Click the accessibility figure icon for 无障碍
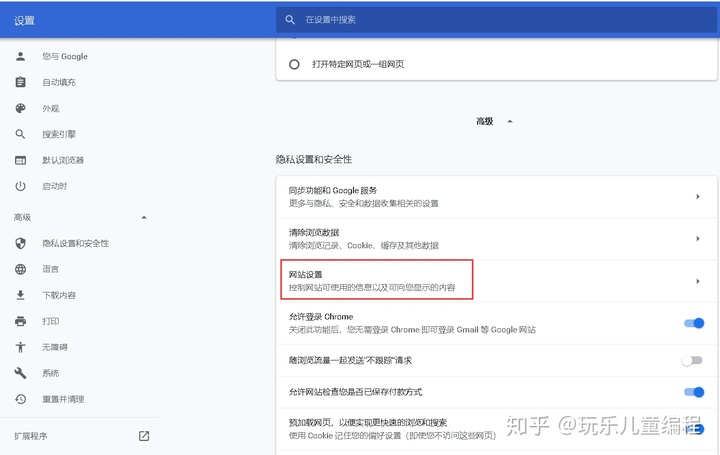The height and width of the screenshot is (455, 720). coord(20,347)
